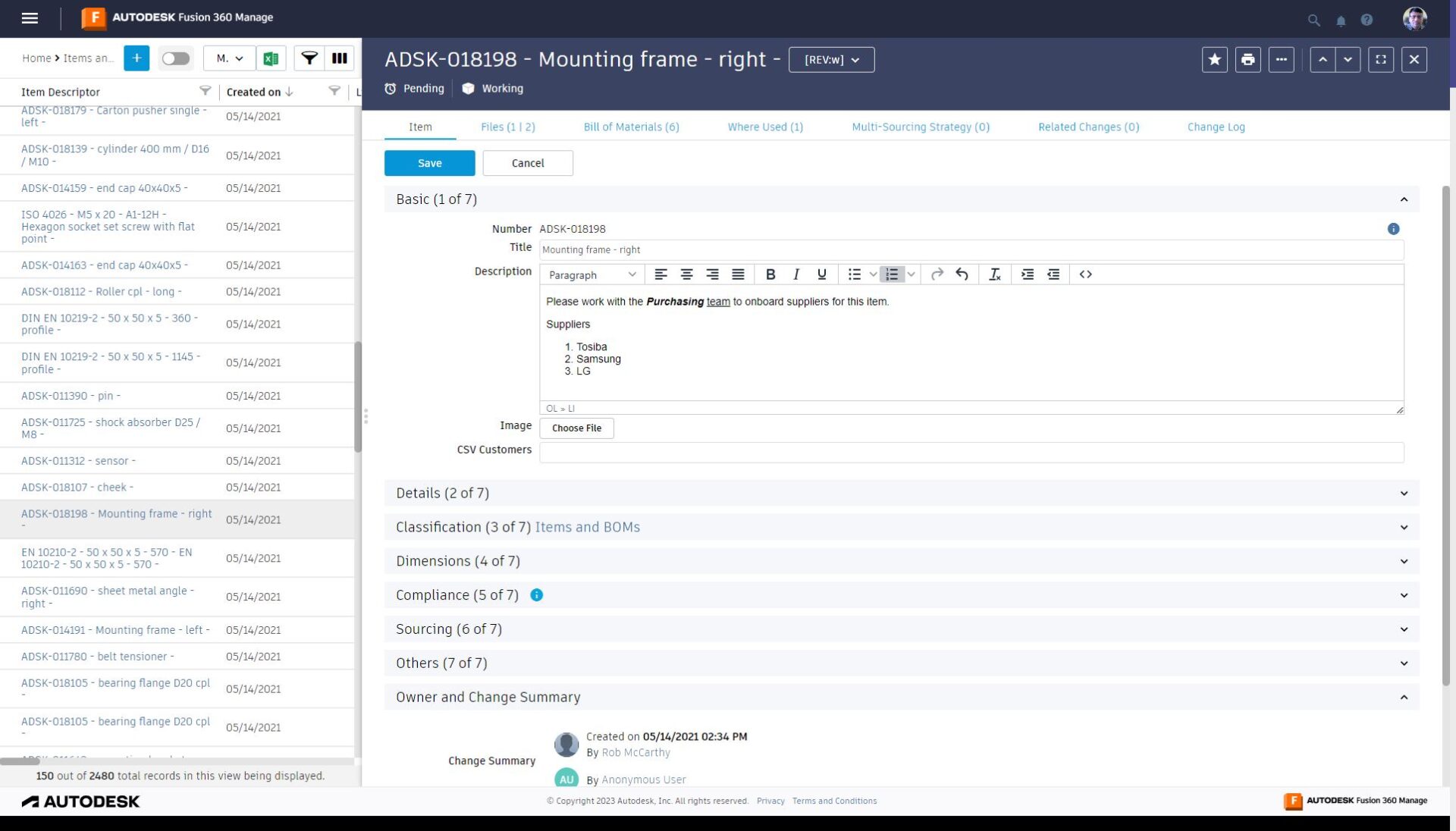The height and width of the screenshot is (831, 1456).
Task: Toggle the switch next to add button
Action: click(x=176, y=58)
